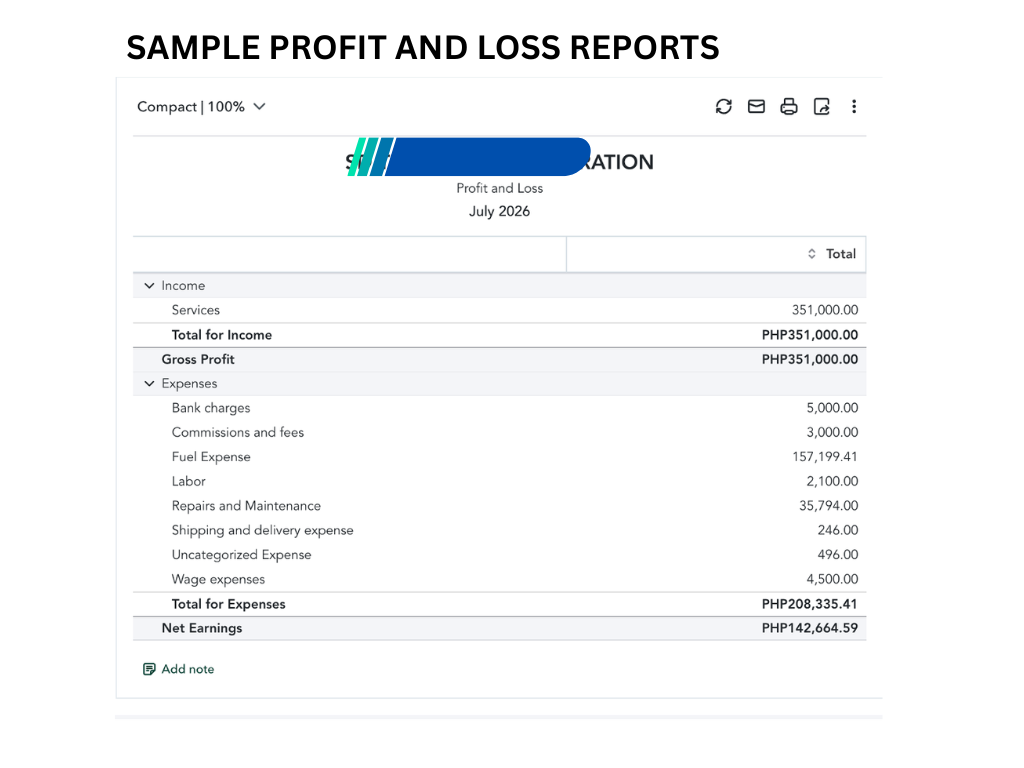The image size is (1024, 768).
Task: Open the Fuel Expense row
Action: 500,457
